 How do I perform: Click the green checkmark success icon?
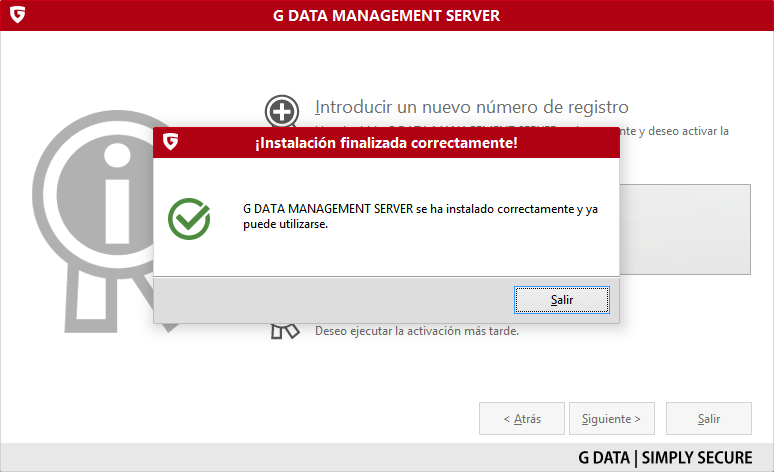pyautogui.click(x=189, y=218)
